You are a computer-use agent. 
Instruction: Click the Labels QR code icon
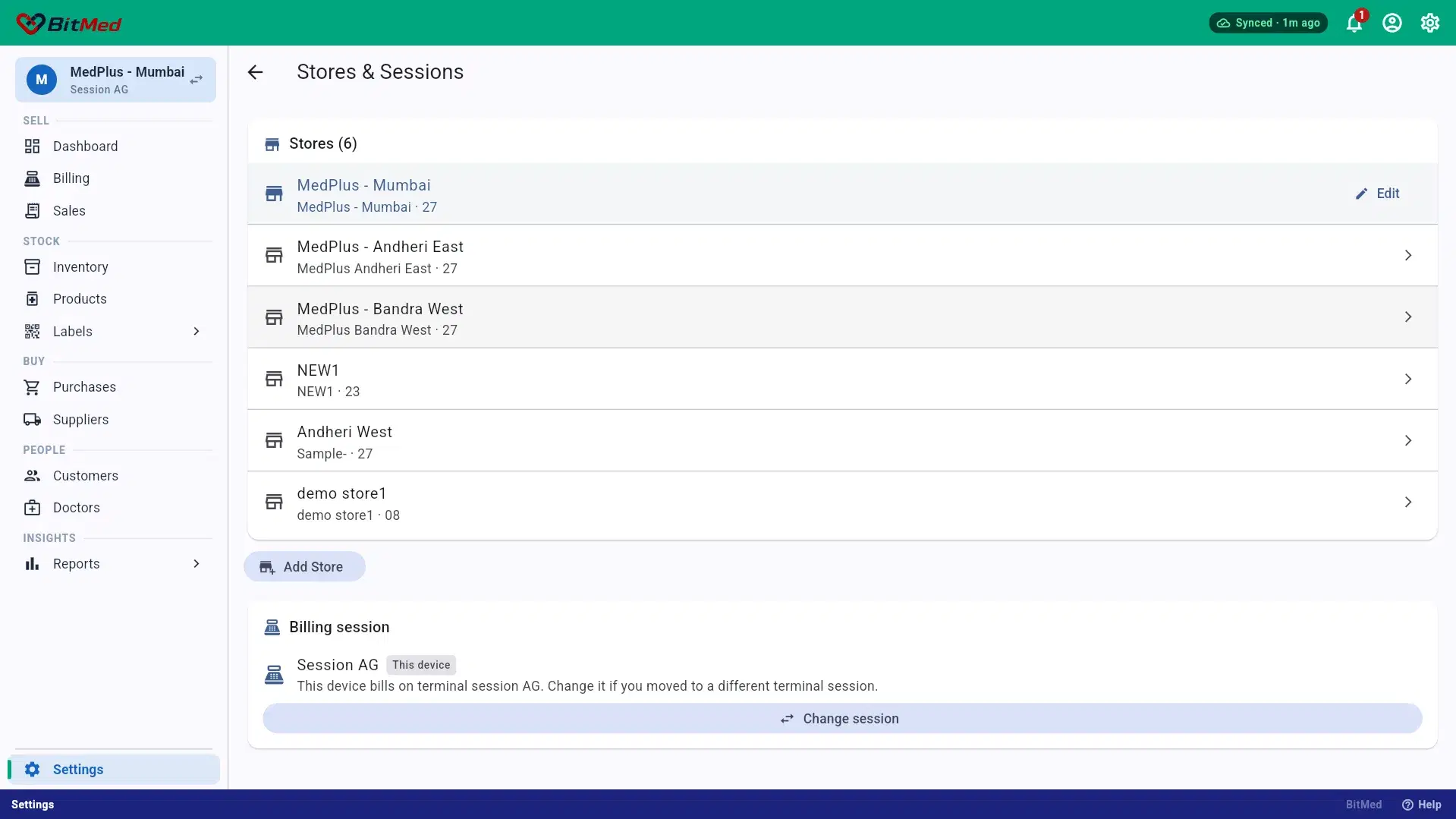pyautogui.click(x=32, y=332)
